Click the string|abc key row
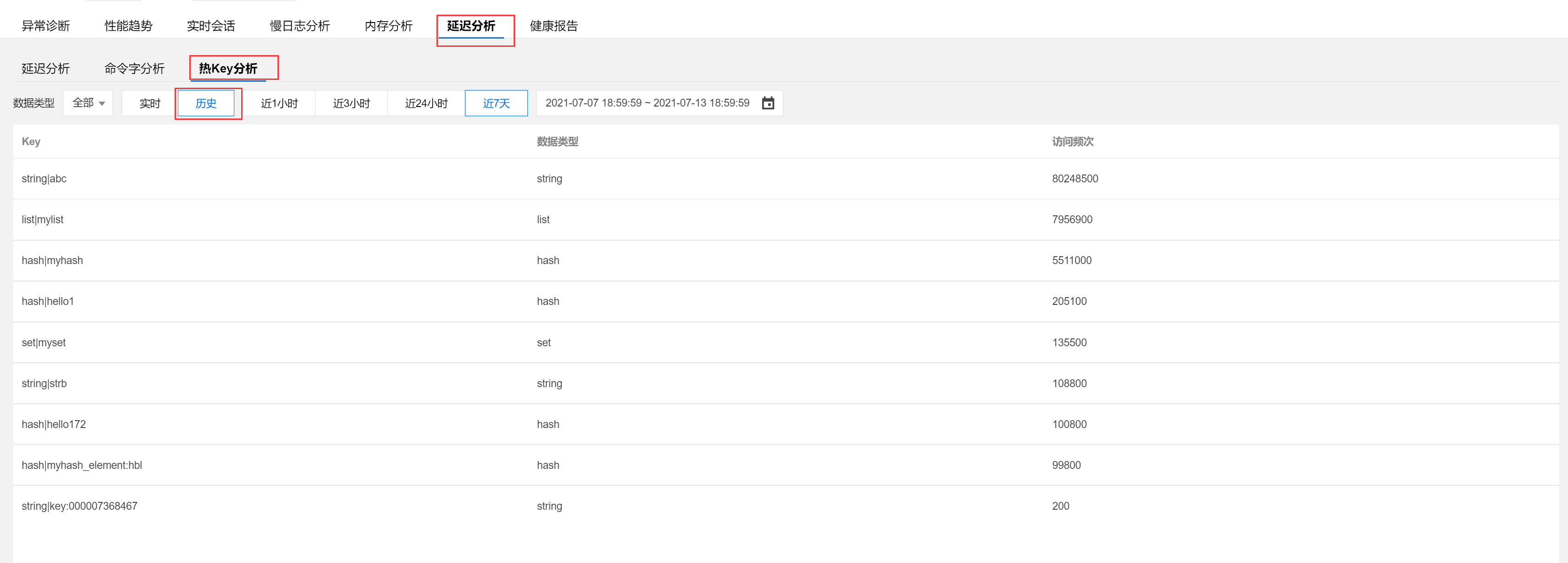The width and height of the screenshot is (1568, 563). pyautogui.click(x=44, y=178)
